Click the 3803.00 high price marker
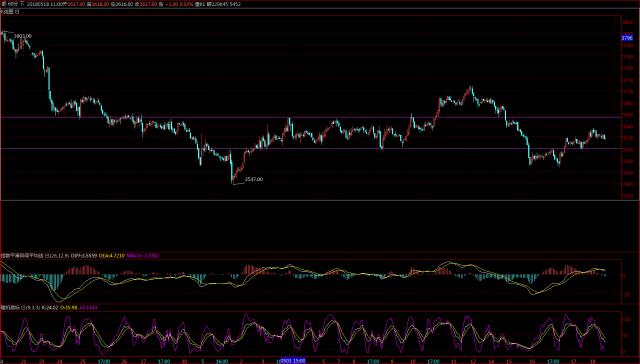This screenshot has height=364, width=640. (x=22, y=36)
